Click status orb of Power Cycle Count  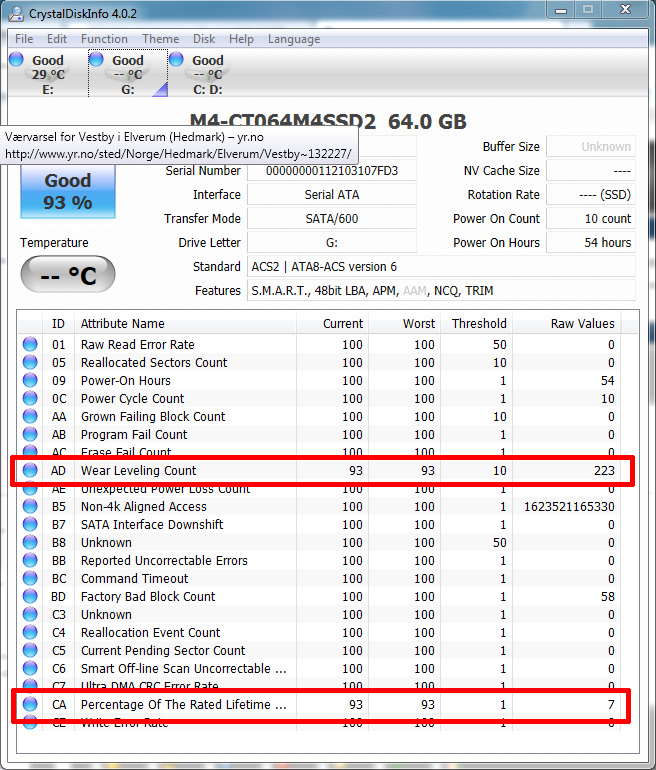click(x=30, y=398)
